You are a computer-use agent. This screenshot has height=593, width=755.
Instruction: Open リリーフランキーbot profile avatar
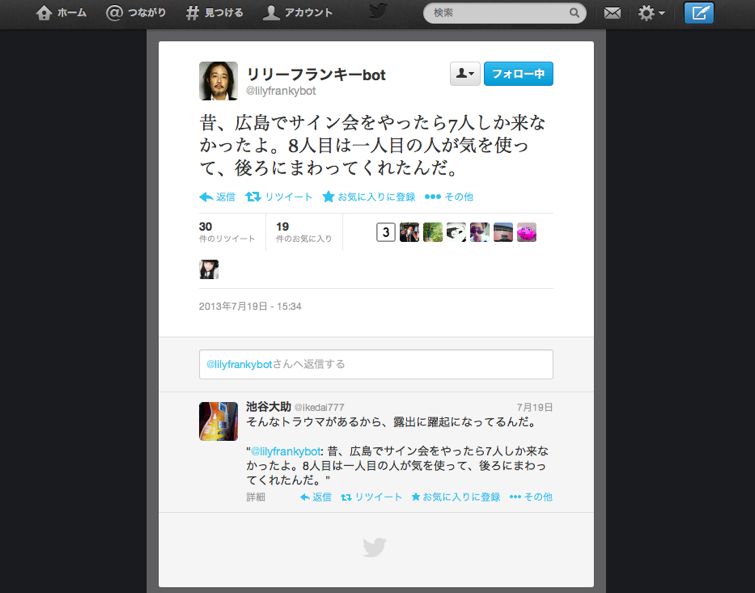tap(218, 81)
